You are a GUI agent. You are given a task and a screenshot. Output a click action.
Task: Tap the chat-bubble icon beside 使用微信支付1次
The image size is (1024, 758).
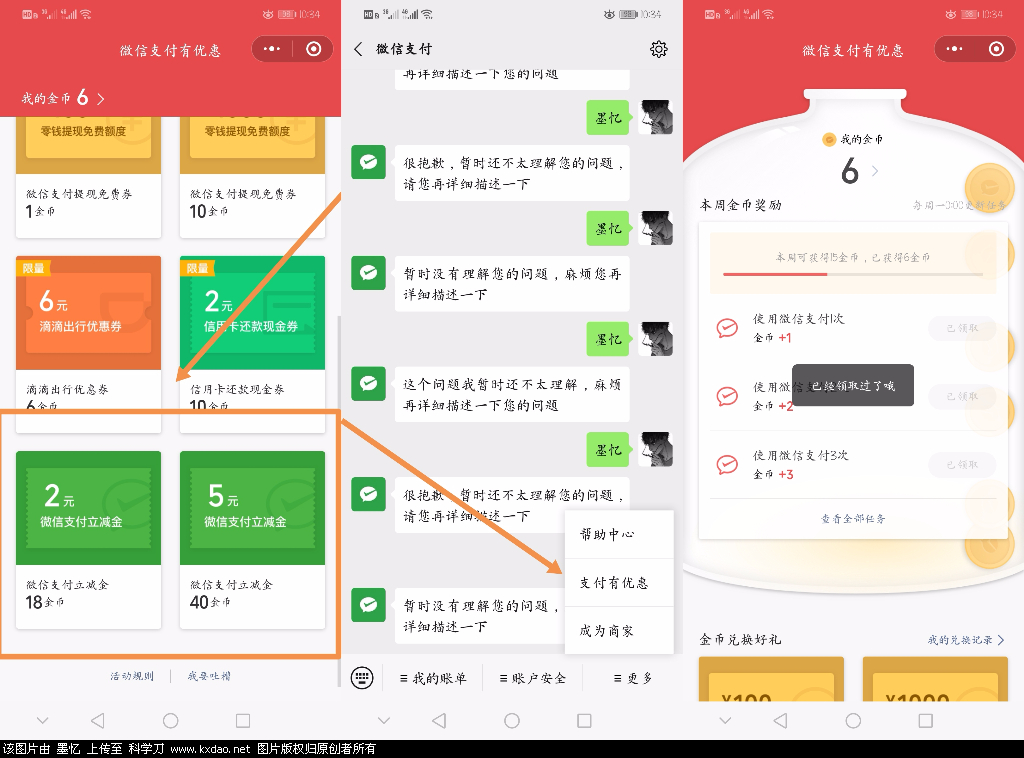[727, 328]
